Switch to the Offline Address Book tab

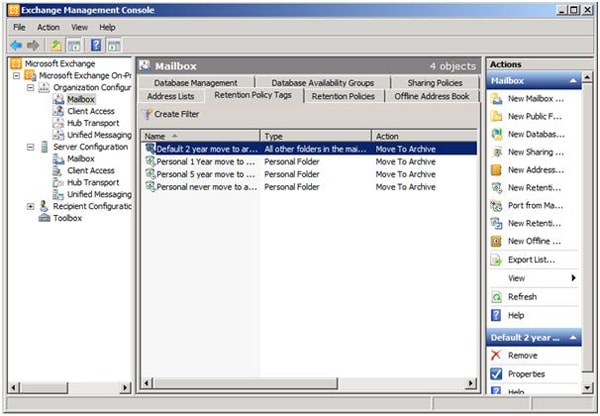(432, 96)
